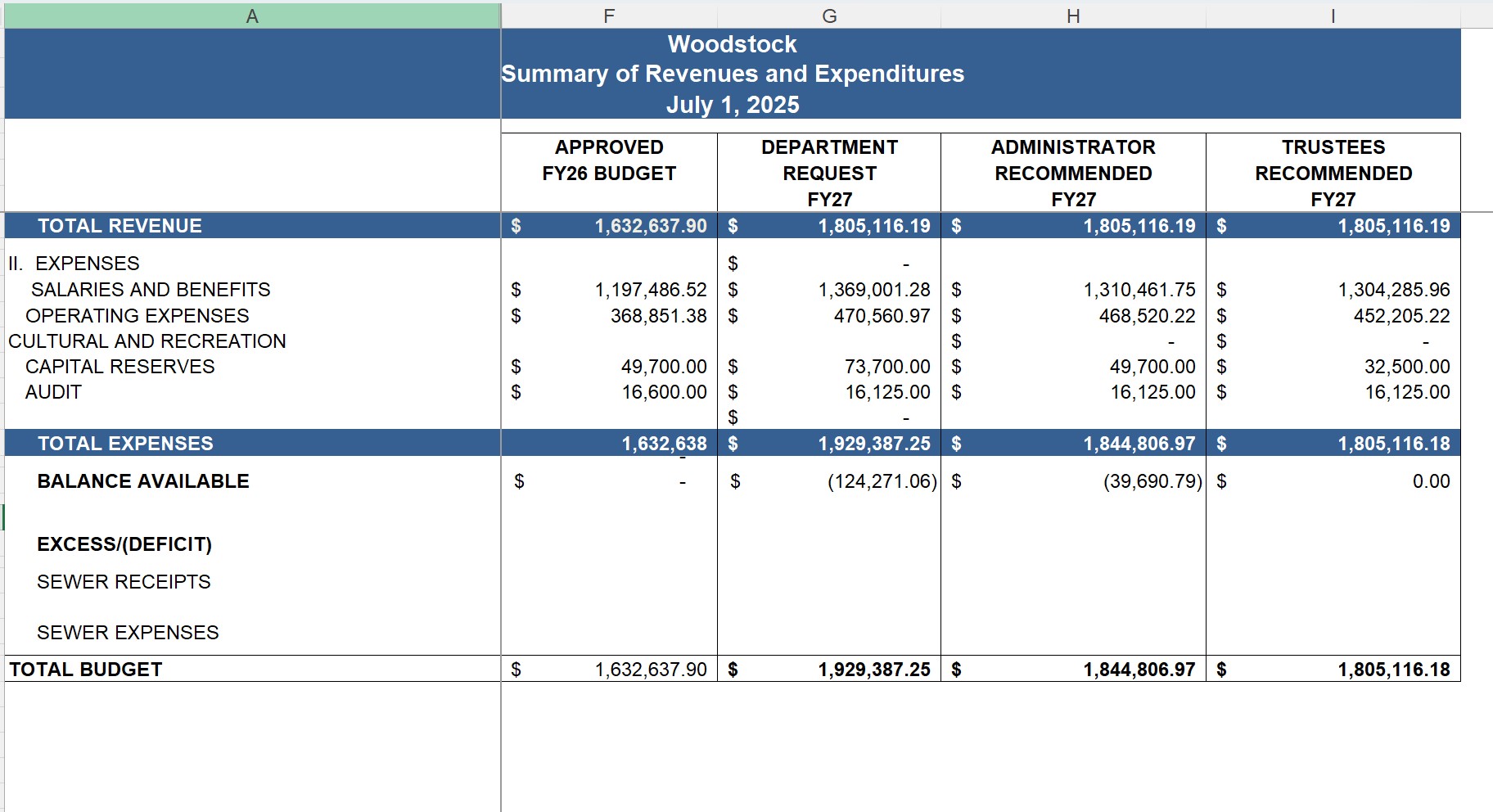Click OPERATING EXPENSES value 470,560.97

coord(882,316)
